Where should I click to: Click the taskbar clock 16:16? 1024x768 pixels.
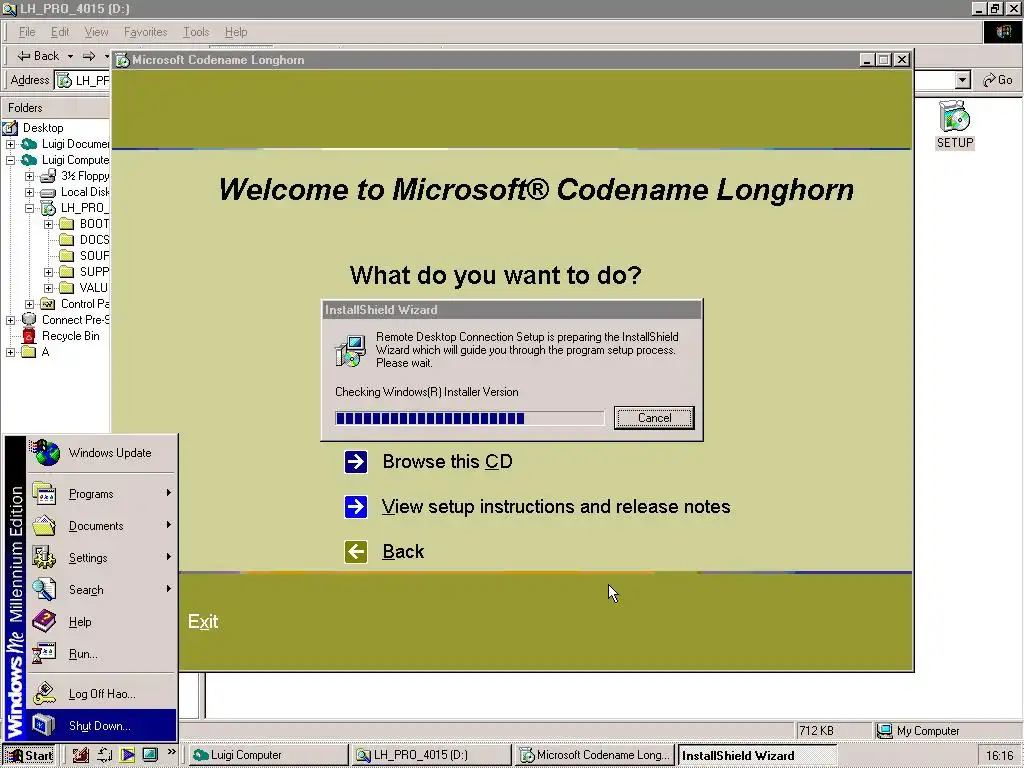point(1000,756)
